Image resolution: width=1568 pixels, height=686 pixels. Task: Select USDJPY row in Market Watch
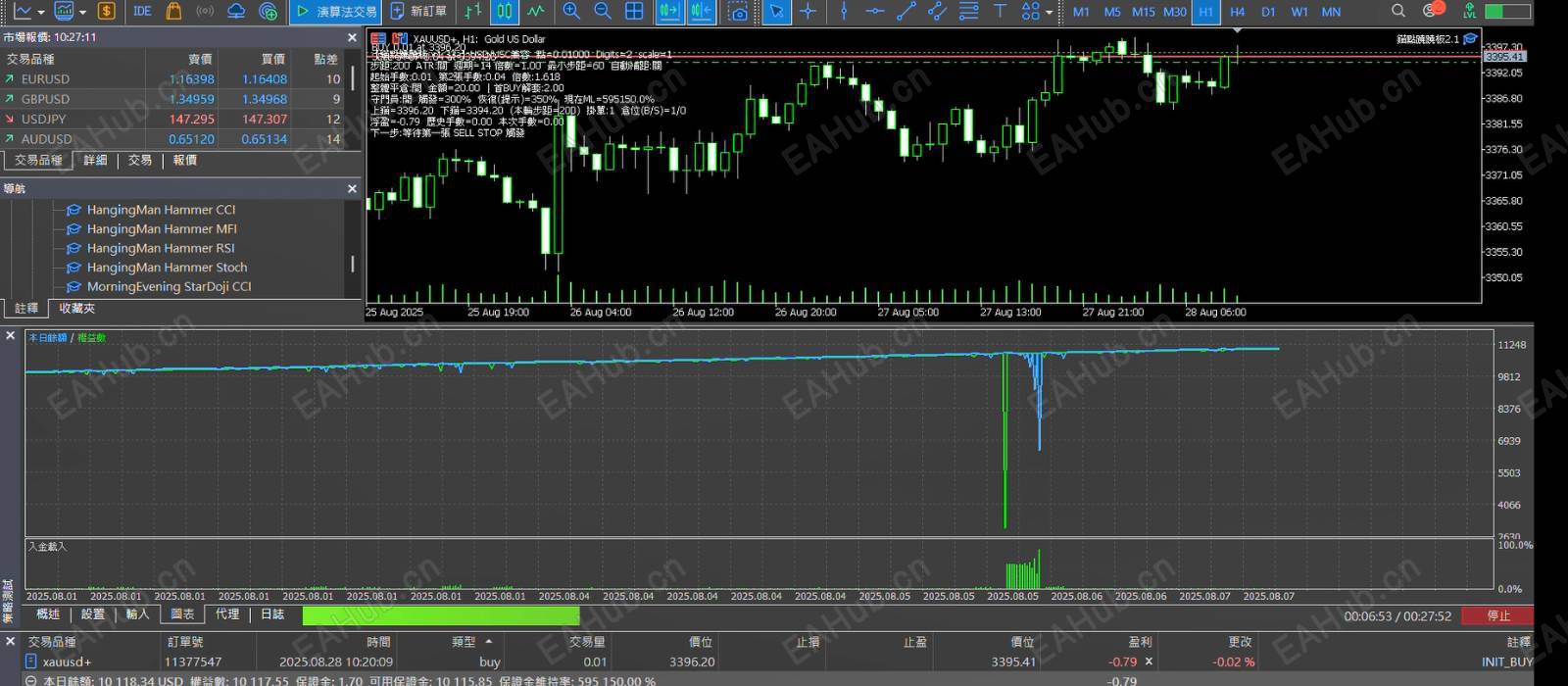(172, 120)
